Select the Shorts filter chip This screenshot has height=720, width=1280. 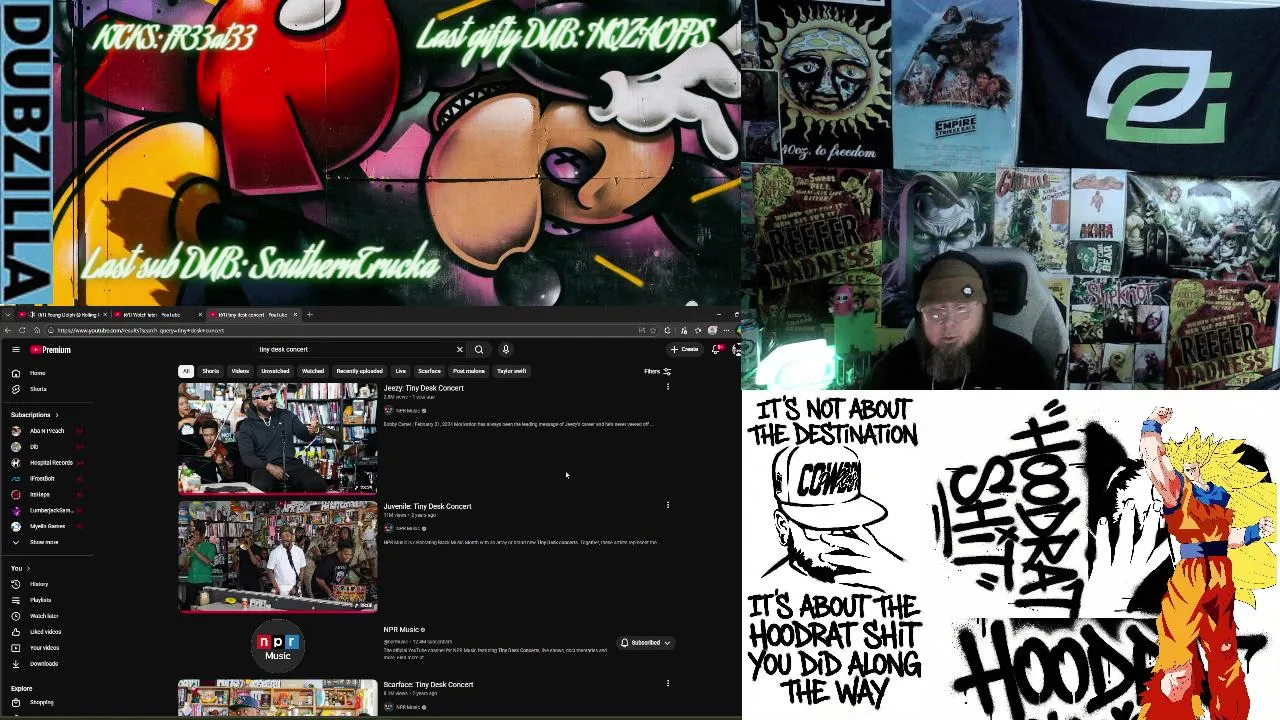(x=211, y=371)
